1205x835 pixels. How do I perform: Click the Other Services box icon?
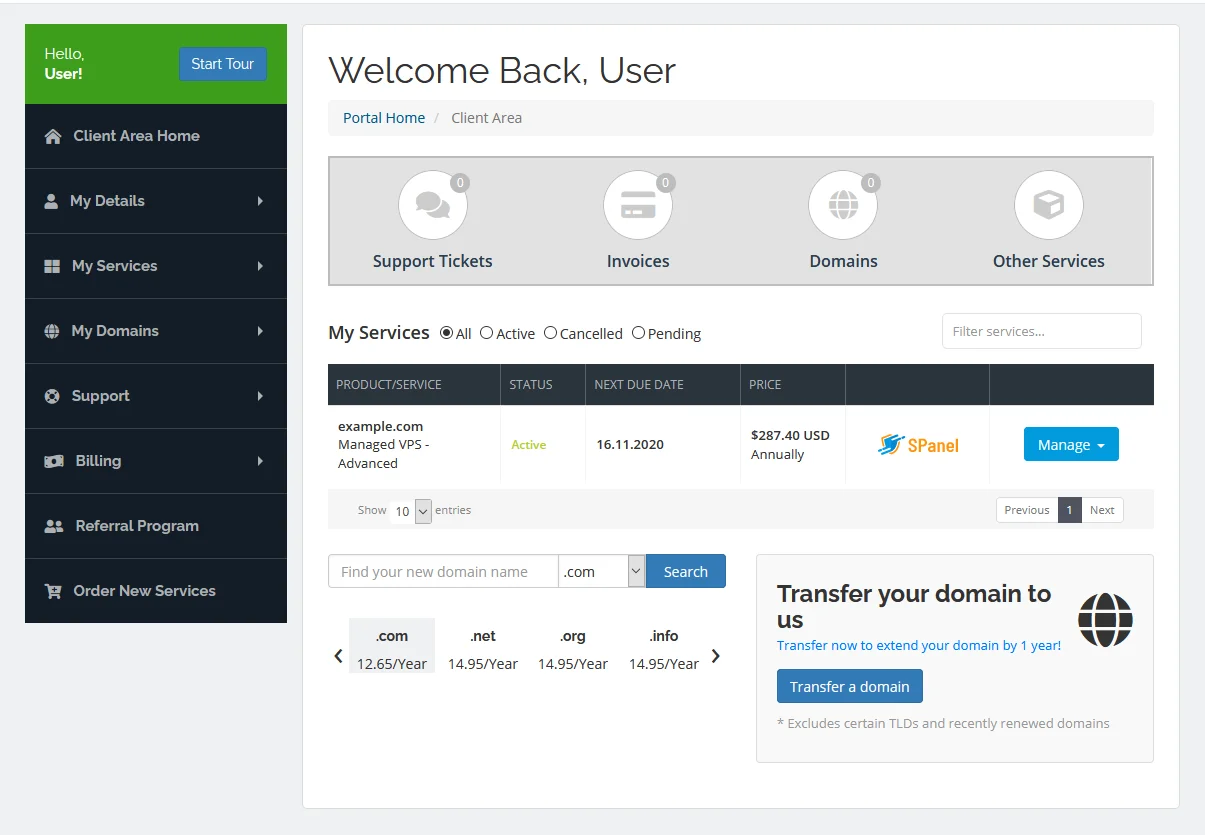coord(1048,204)
